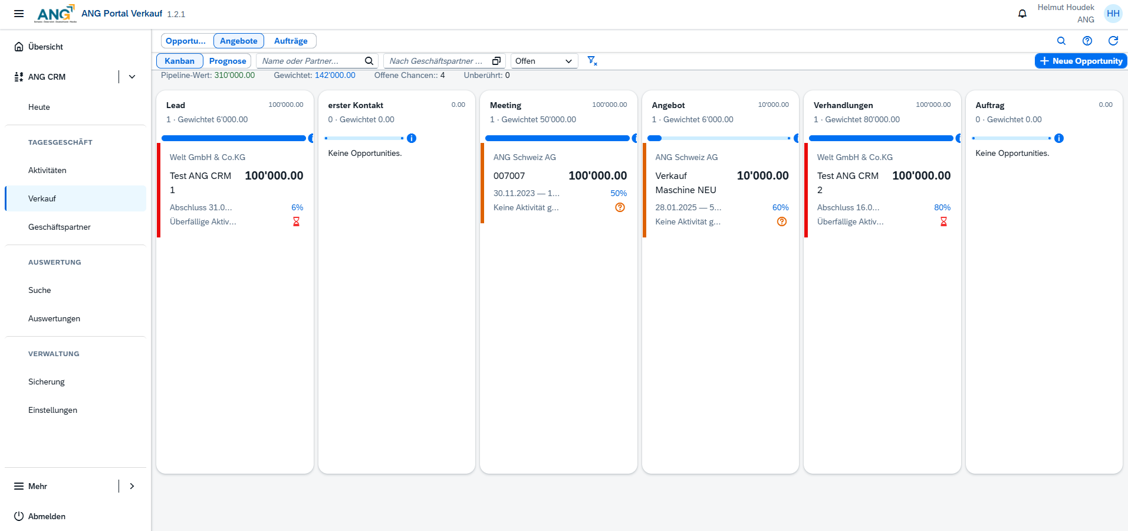Viewport: 1128px width, 531px height.
Task: Open Verkauf in the sidebar
Action: 75,199
